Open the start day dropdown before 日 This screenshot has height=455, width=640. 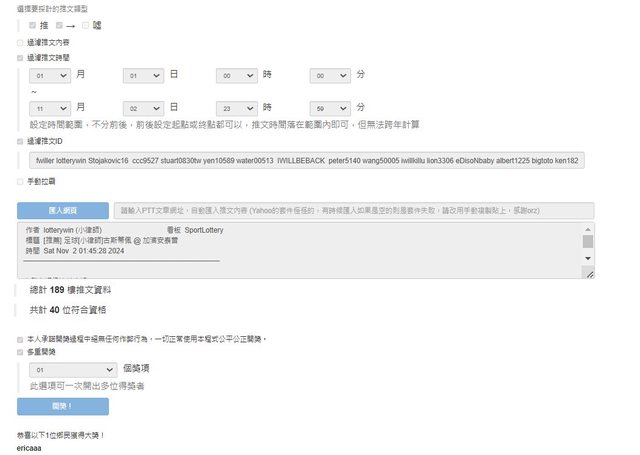click(143, 75)
